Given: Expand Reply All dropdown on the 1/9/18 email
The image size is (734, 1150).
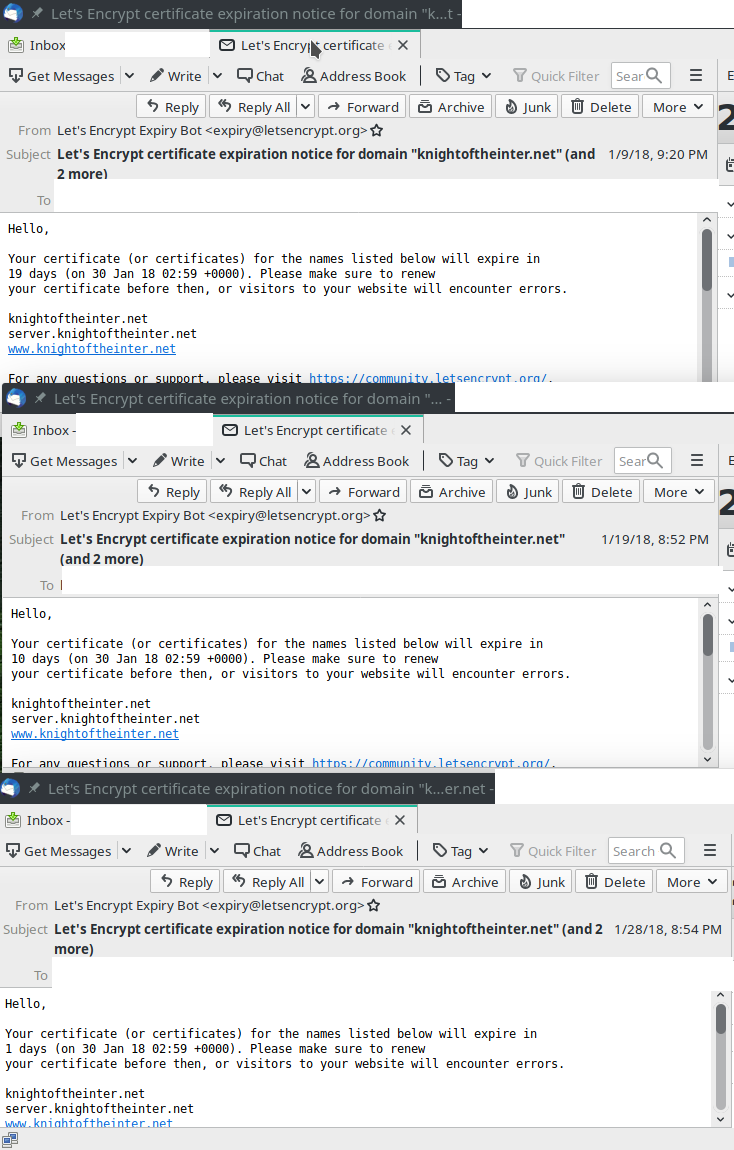Looking at the screenshot, I should [306, 107].
